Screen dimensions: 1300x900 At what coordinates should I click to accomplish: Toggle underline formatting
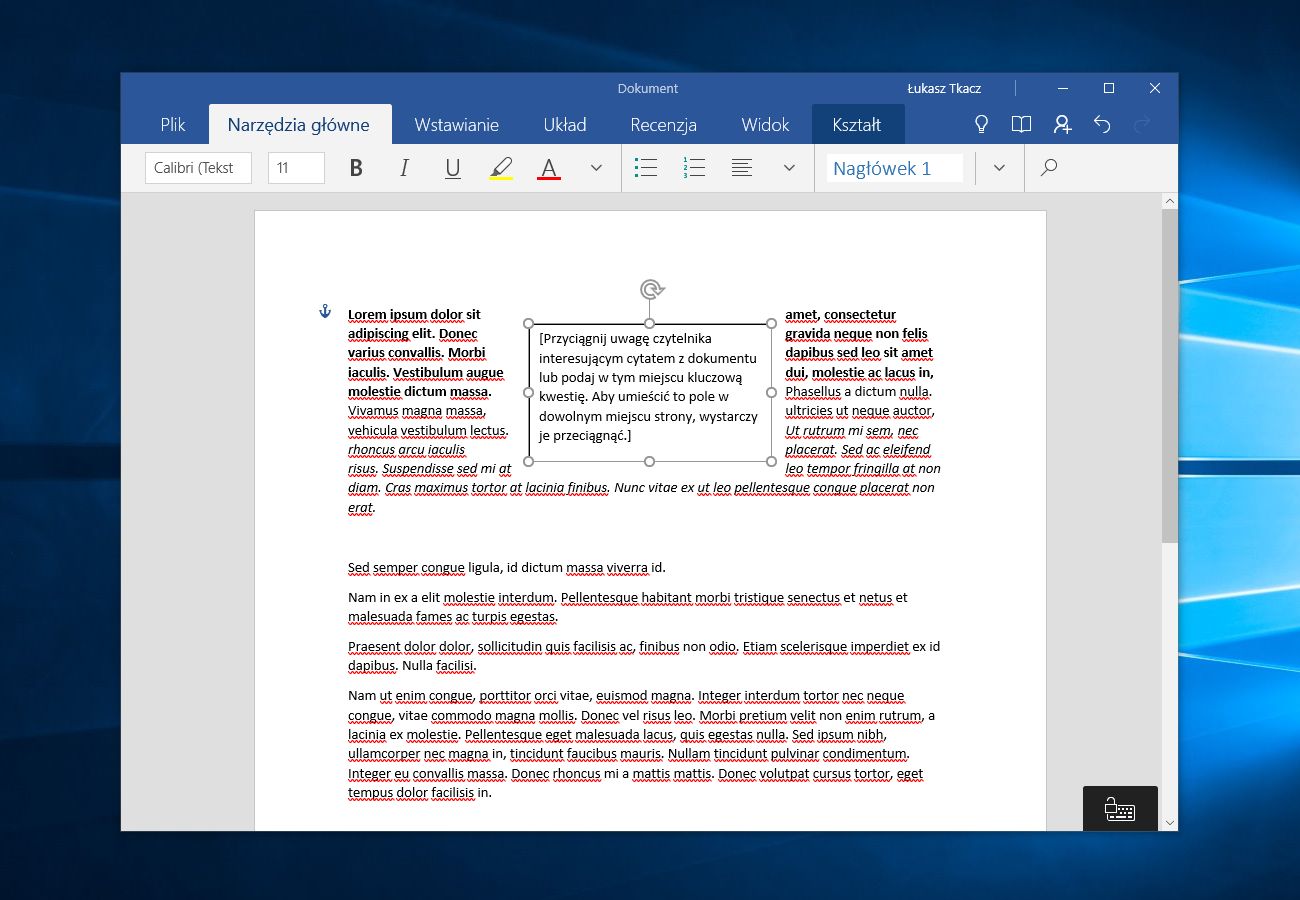point(453,168)
